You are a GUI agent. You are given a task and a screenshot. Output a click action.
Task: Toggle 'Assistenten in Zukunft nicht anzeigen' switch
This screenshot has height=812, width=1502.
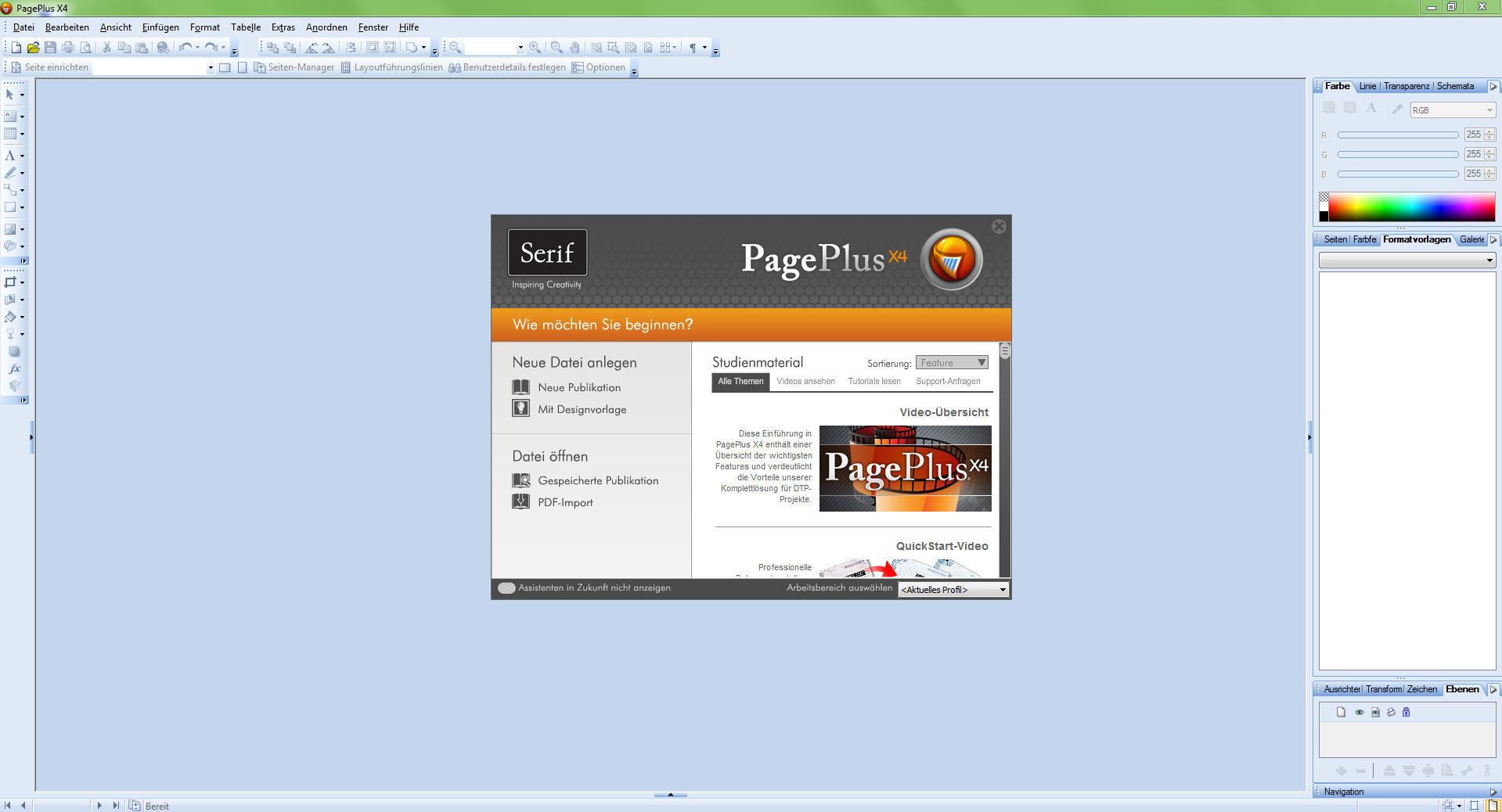(x=506, y=588)
